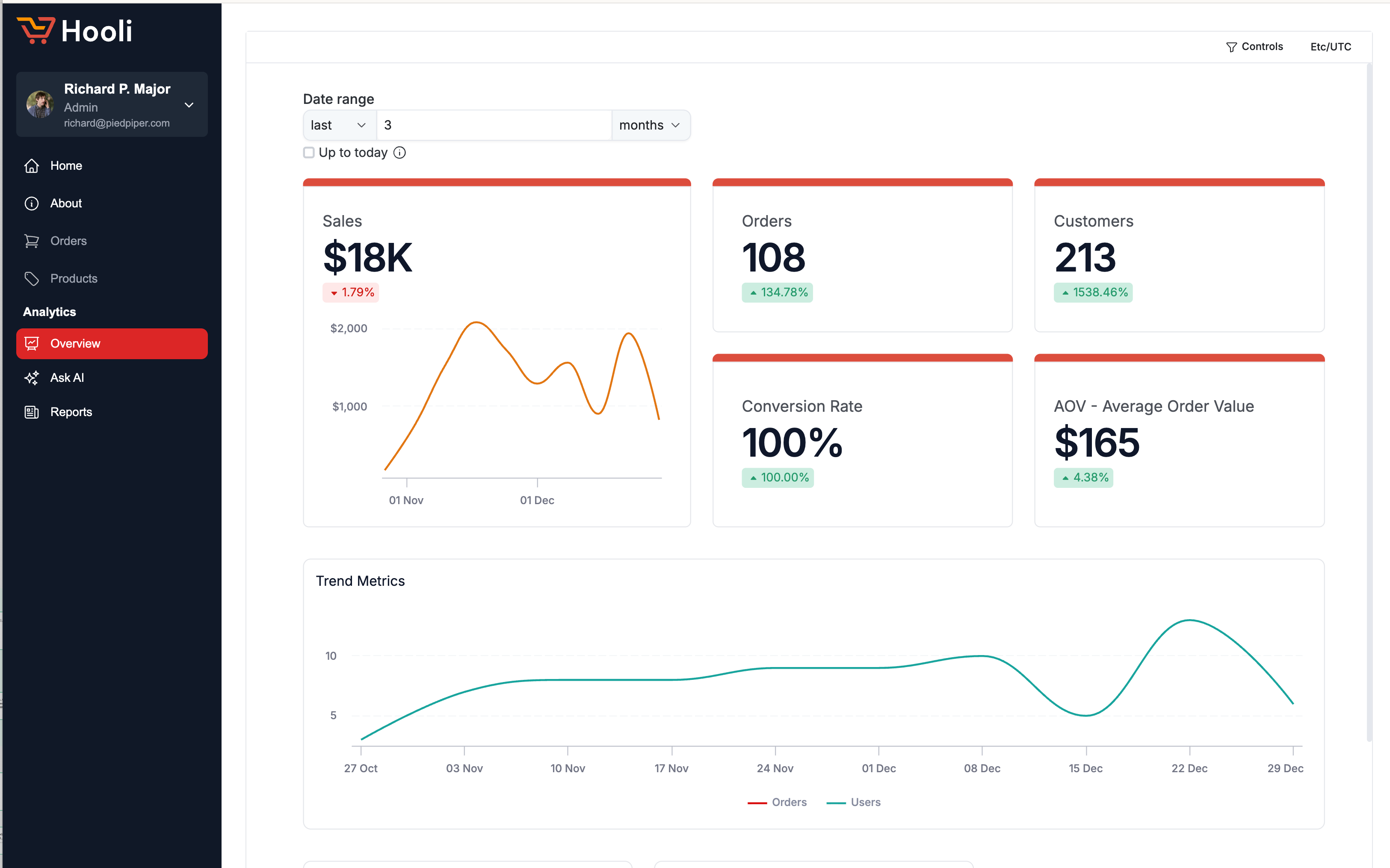The width and height of the screenshot is (1390, 868).
Task: Select the Etc/UTC timezone label
Action: tap(1330, 47)
